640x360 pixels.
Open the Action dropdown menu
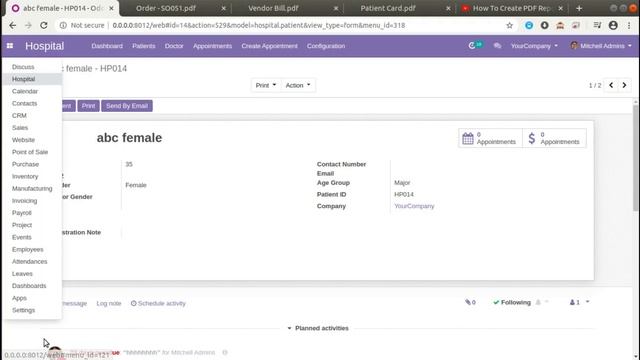pos(298,85)
